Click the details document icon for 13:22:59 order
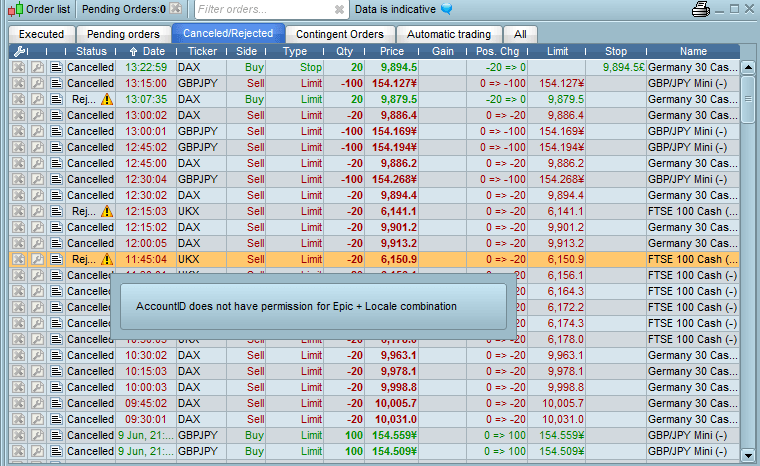The height and width of the screenshot is (466, 760). pos(56,67)
